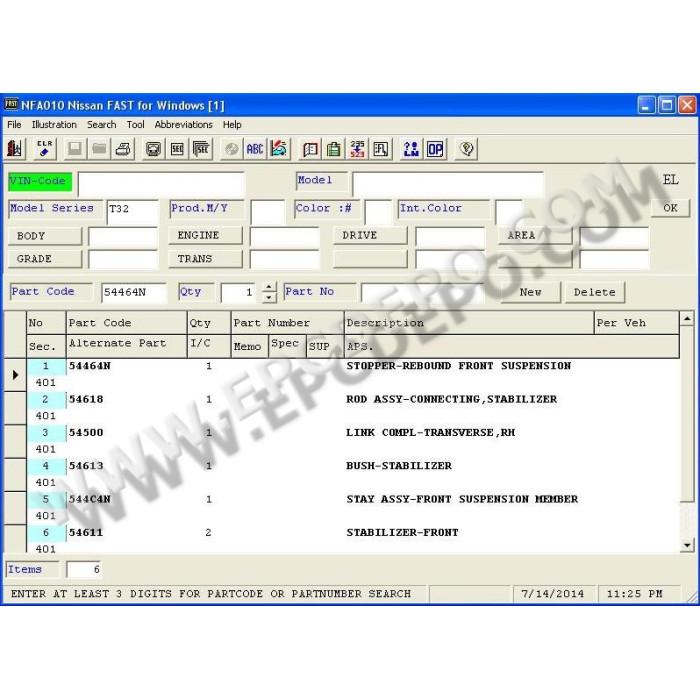
Task: Click the BODY button
Action: [45, 236]
